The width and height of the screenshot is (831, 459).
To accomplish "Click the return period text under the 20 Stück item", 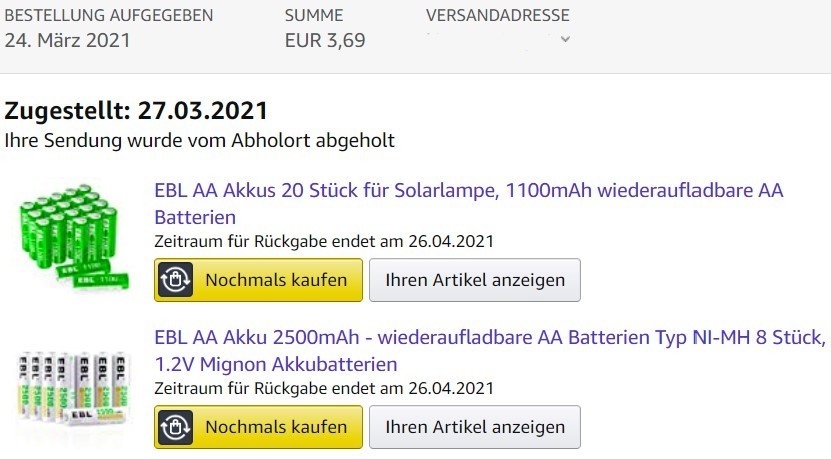I will 324,241.
